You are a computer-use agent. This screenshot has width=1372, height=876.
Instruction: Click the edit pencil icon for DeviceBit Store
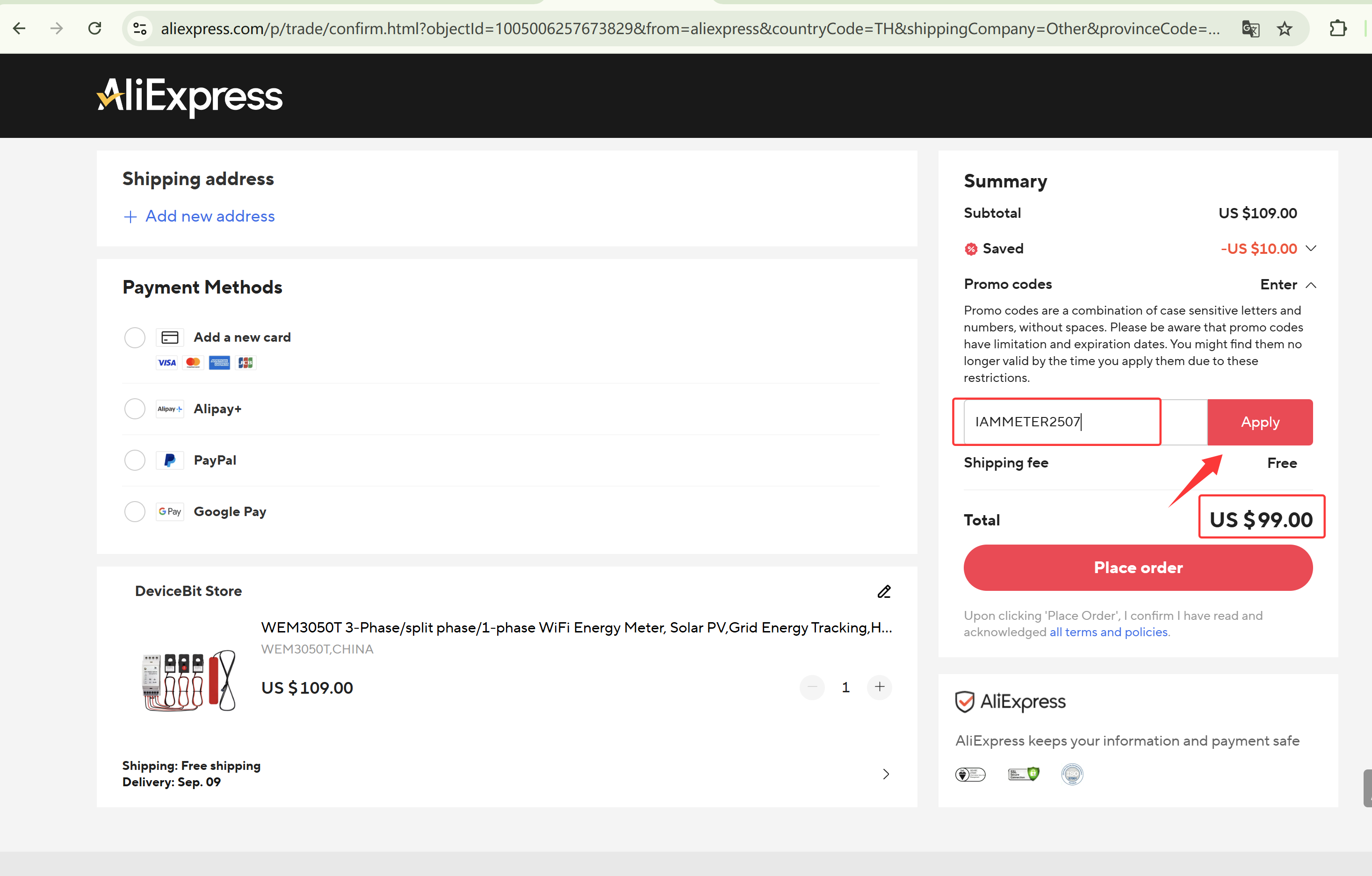tap(884, 591)
